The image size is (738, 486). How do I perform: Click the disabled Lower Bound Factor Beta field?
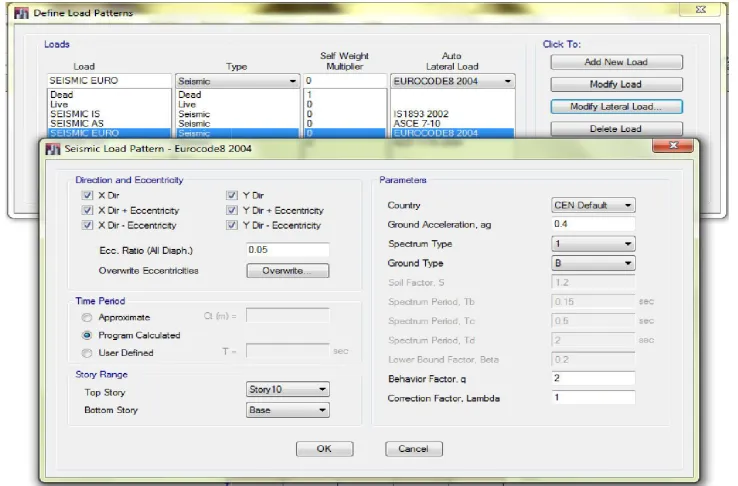(593, 359)
